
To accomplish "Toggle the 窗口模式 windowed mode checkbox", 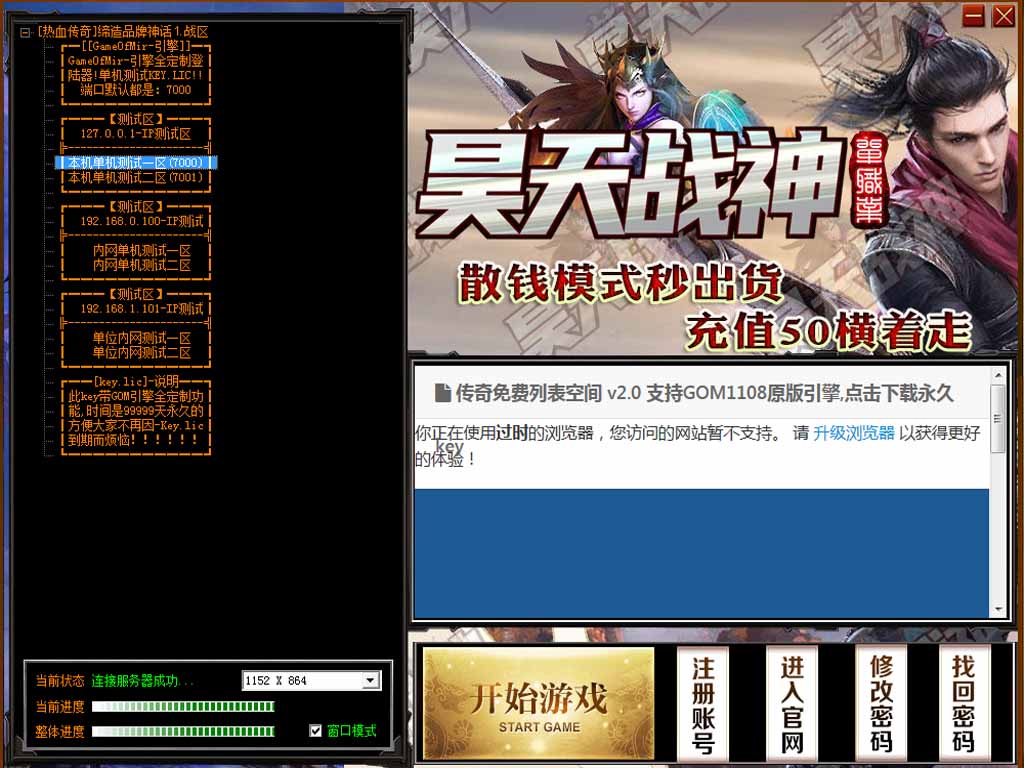I will pos(316,731).
